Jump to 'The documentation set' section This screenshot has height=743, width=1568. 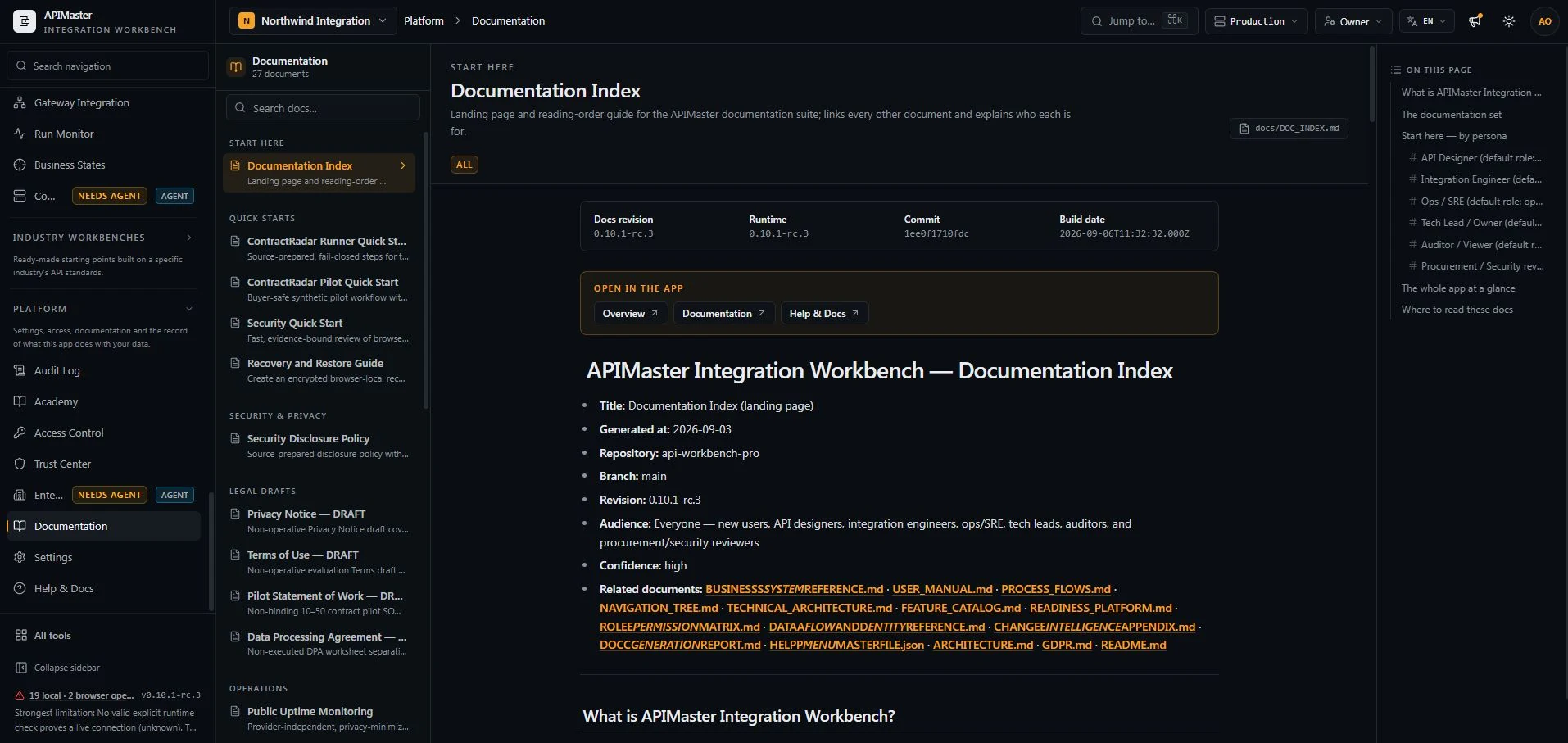click(1451, 114)
